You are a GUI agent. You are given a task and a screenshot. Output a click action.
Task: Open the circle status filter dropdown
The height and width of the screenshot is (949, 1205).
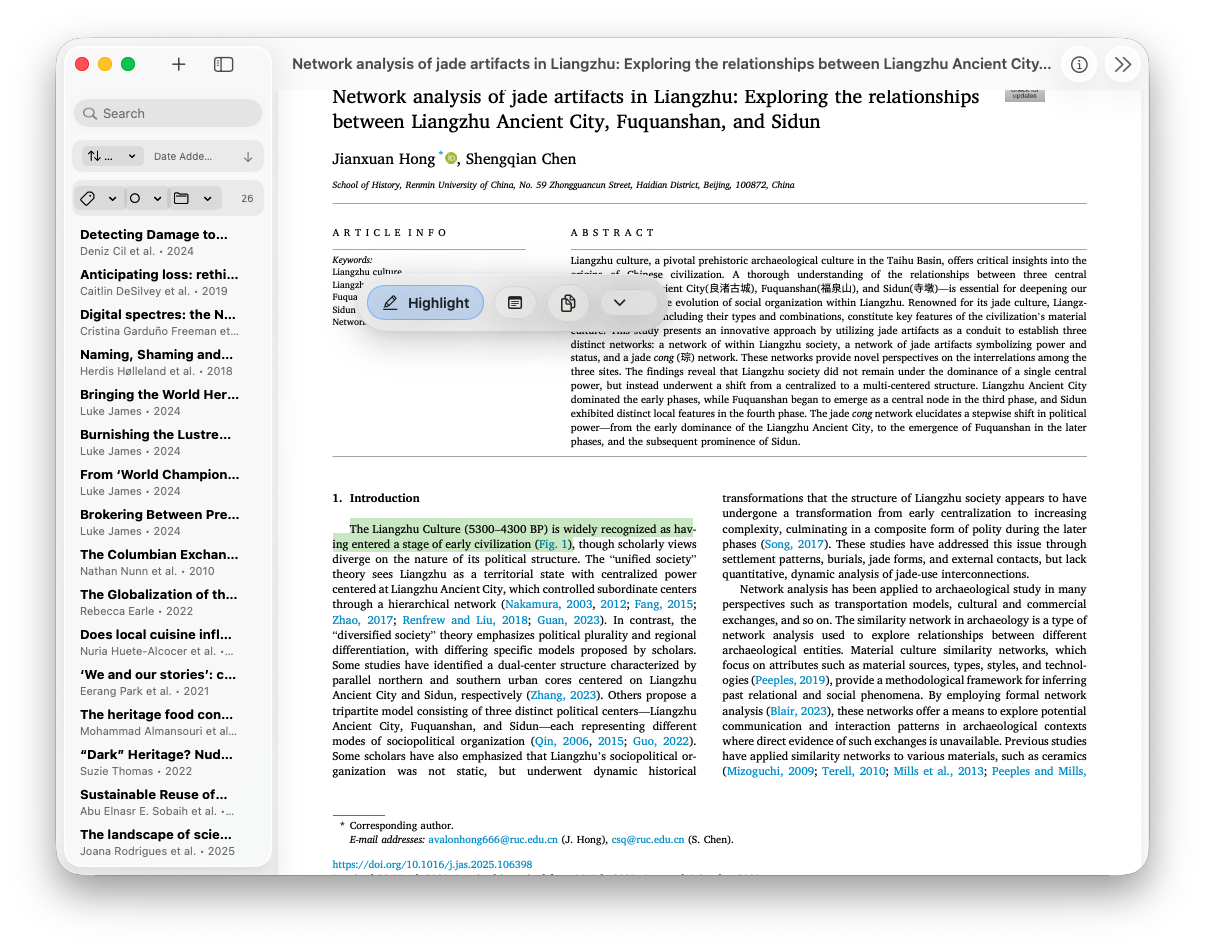[x=142, y=198]
